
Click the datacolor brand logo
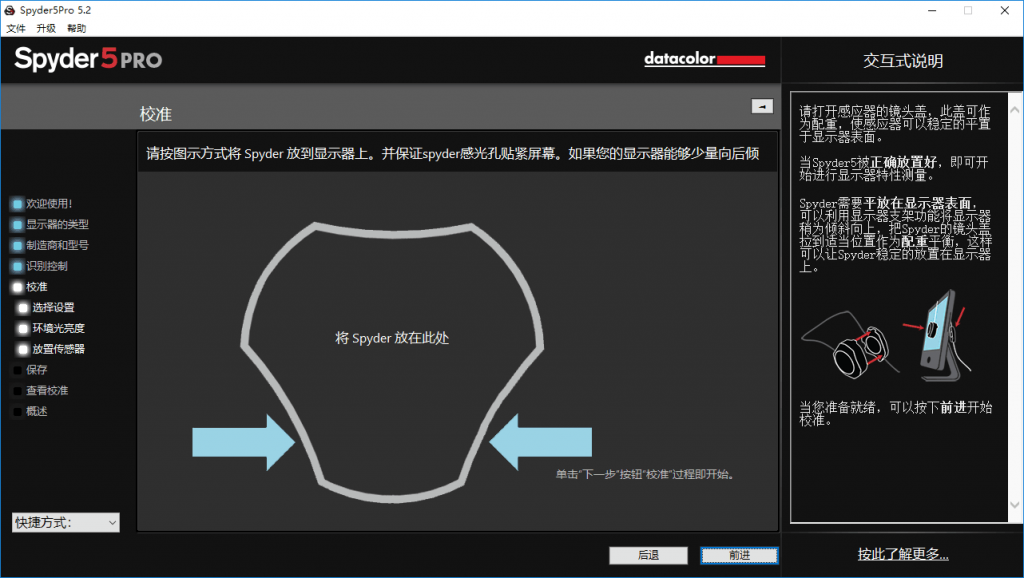click(x=704, y=59)
